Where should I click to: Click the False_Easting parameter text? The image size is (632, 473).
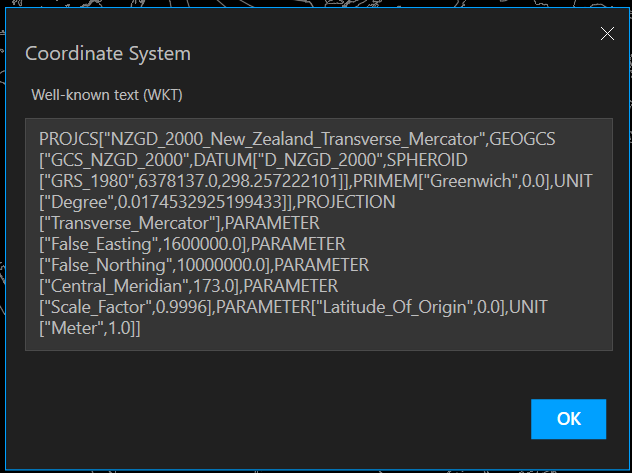tap(102, 243)
